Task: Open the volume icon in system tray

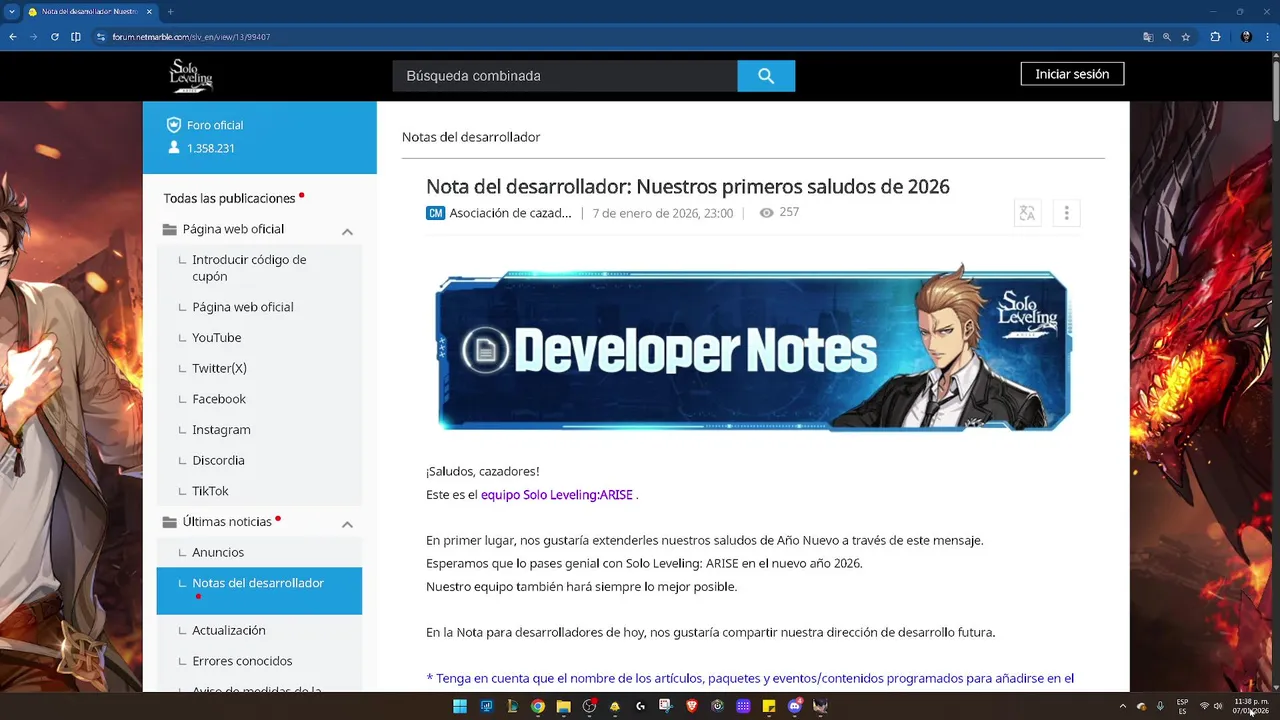Action: [x=1218, y=706]
